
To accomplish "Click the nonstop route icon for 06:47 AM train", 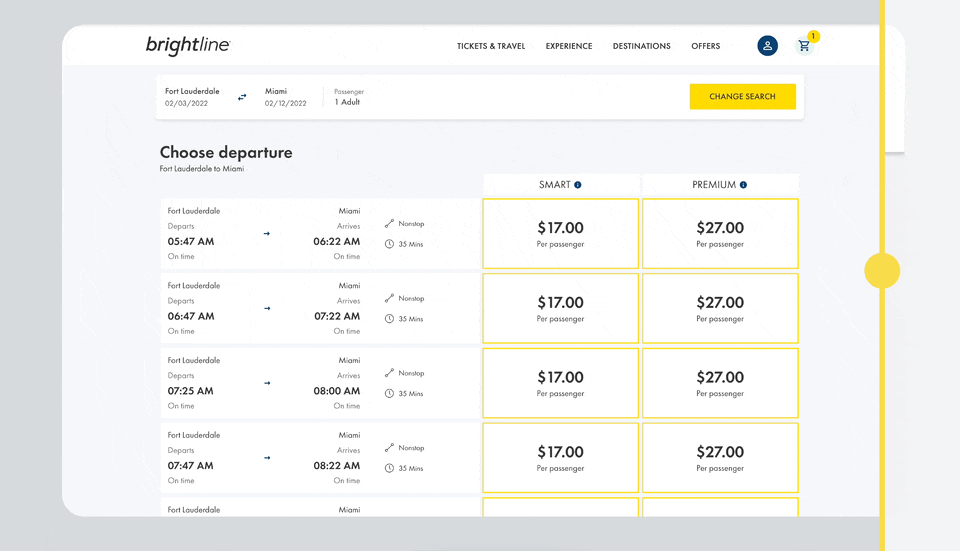I will (389, 298).
